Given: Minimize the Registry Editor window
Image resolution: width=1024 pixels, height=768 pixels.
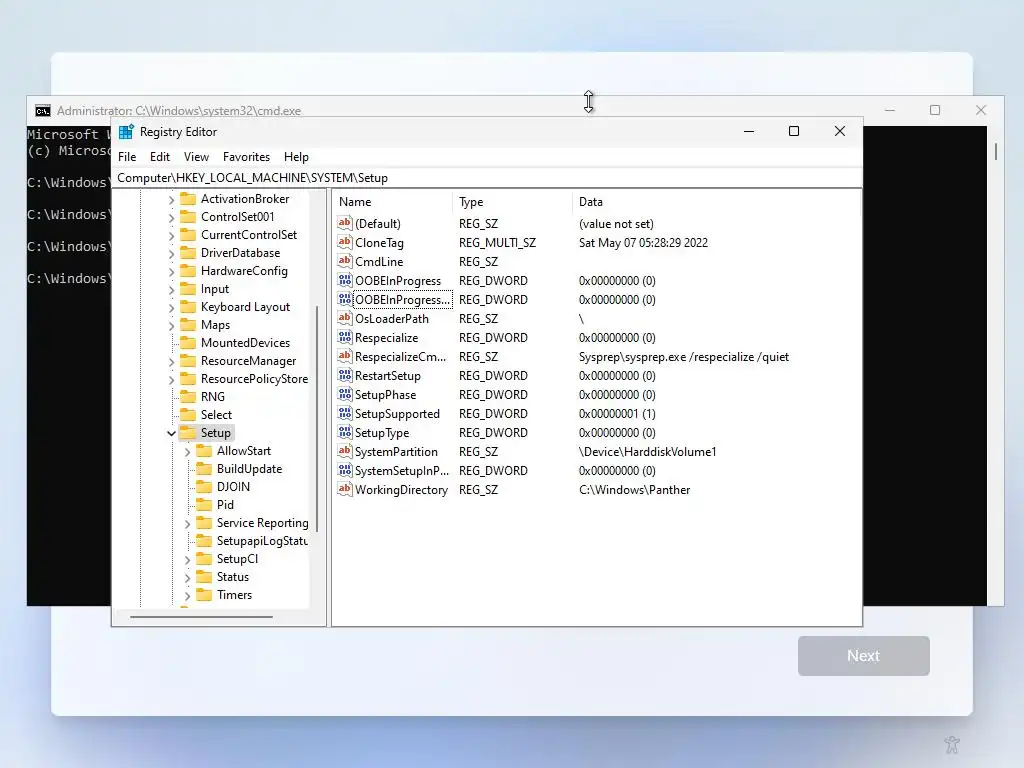Looking at the screenshot, I should point(749,131).
